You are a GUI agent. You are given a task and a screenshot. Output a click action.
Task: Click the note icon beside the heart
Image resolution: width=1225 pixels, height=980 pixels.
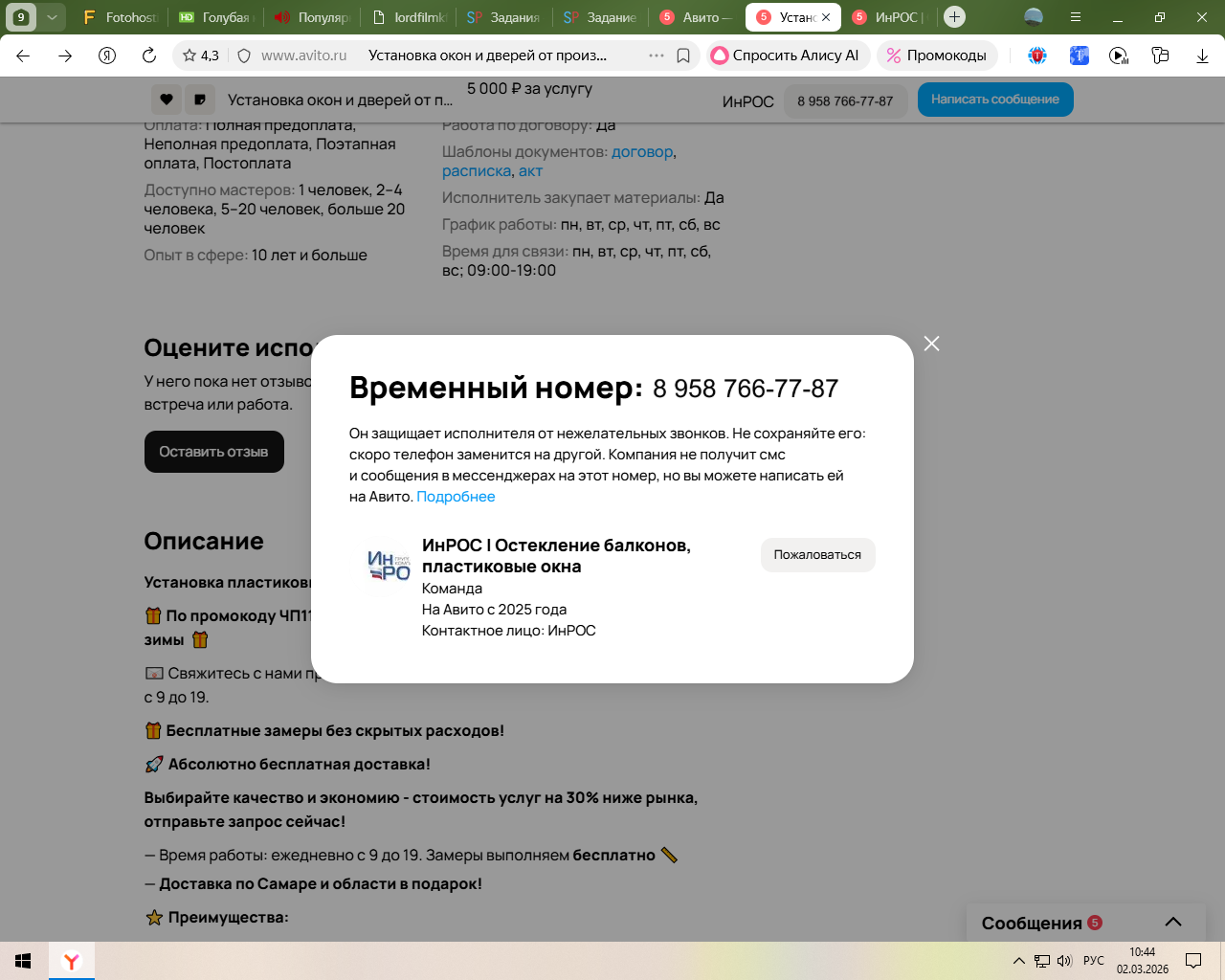click(200, 100)
